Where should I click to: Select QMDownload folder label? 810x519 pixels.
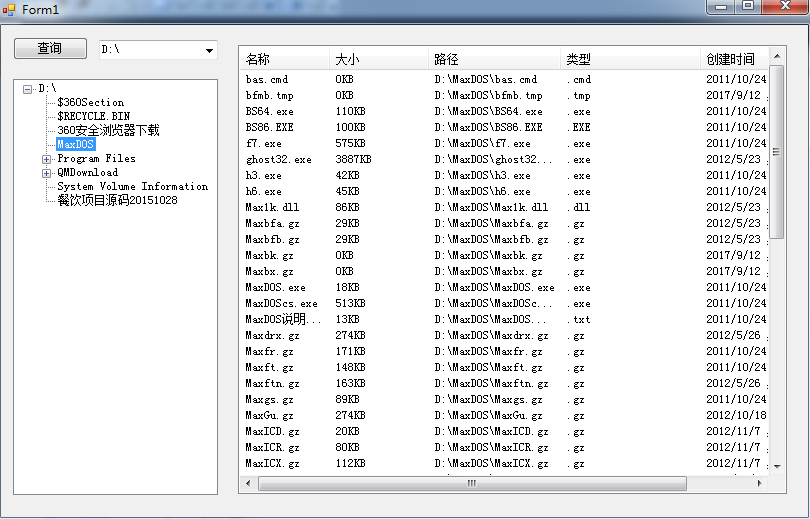click(x=87, y=172)
